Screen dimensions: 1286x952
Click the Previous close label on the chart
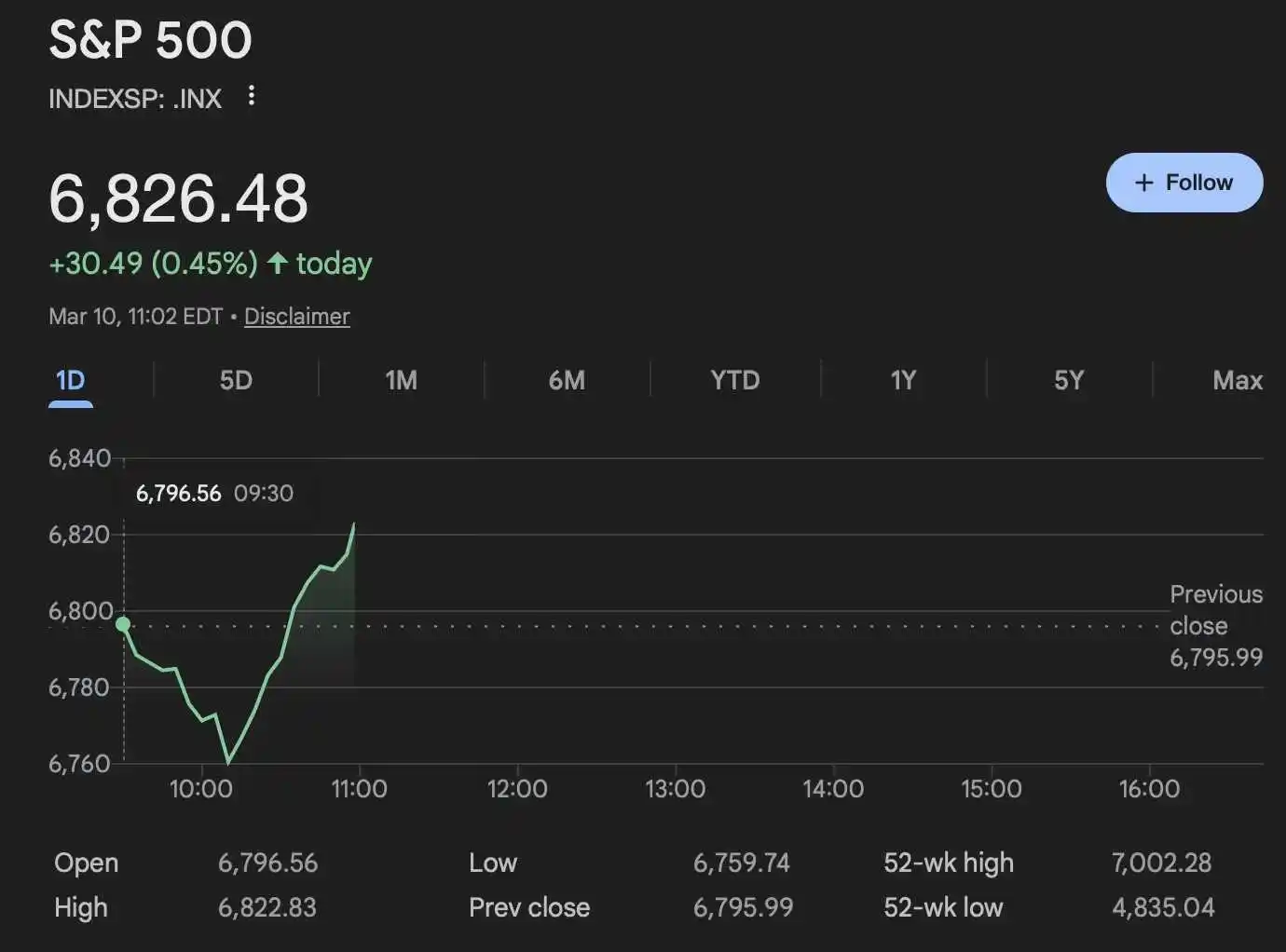[x=1215, y=610]
